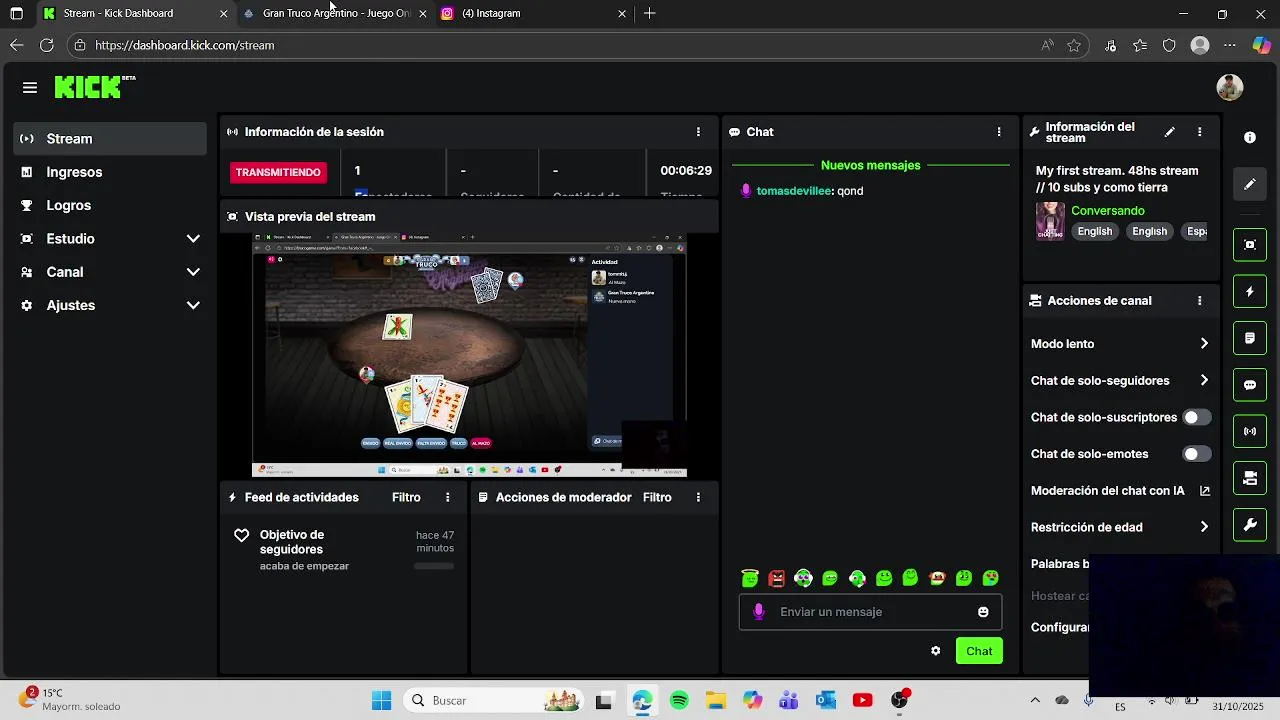Switch to Gran Truco Argentino browser tab
The image size is (1280, 720).
pos(335,13)
